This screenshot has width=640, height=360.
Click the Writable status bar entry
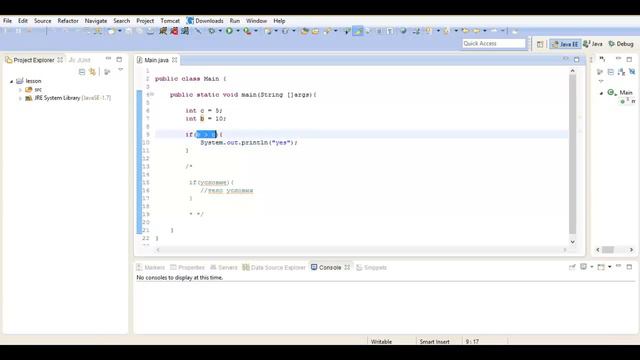click(x=381, y=341)
